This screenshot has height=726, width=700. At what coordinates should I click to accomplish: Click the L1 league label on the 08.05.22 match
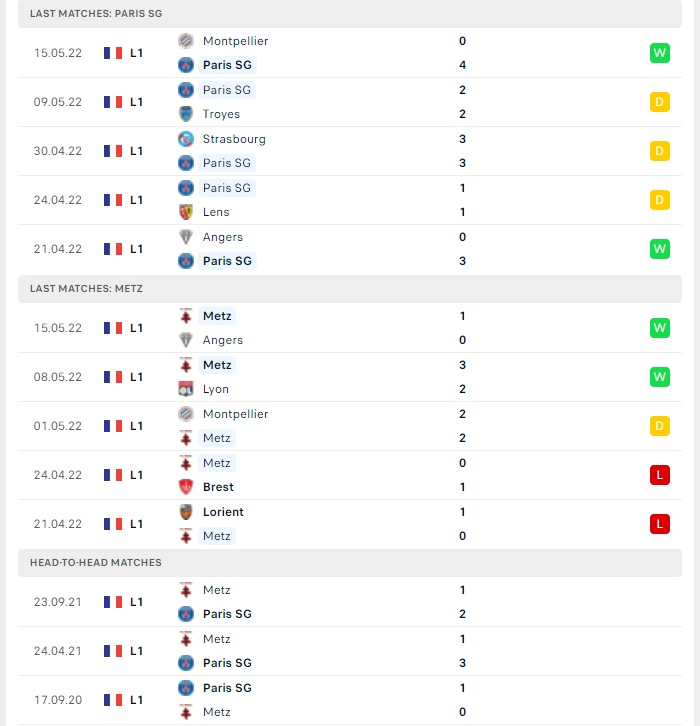coord(136,377)
